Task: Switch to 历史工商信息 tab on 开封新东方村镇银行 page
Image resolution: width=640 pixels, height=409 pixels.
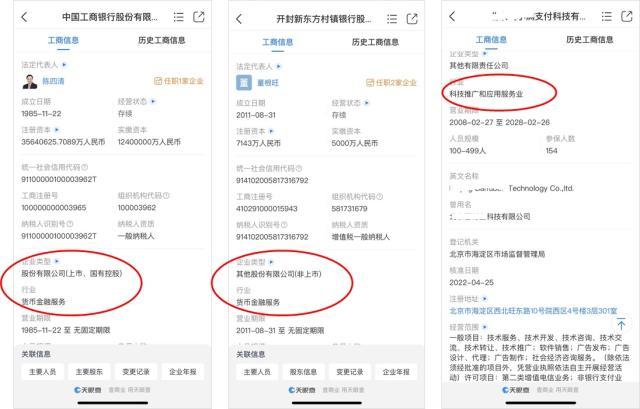Action: pyautogui.click(x=376, y=42)
